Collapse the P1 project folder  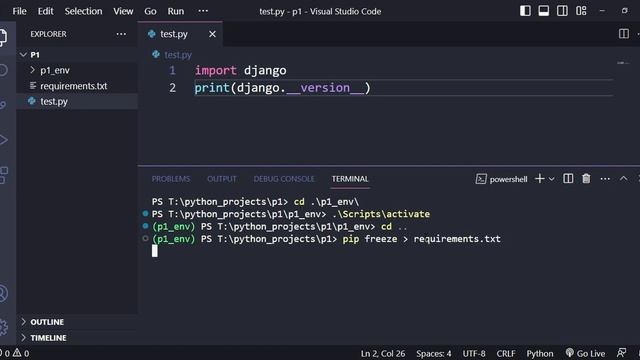point(23,54)
